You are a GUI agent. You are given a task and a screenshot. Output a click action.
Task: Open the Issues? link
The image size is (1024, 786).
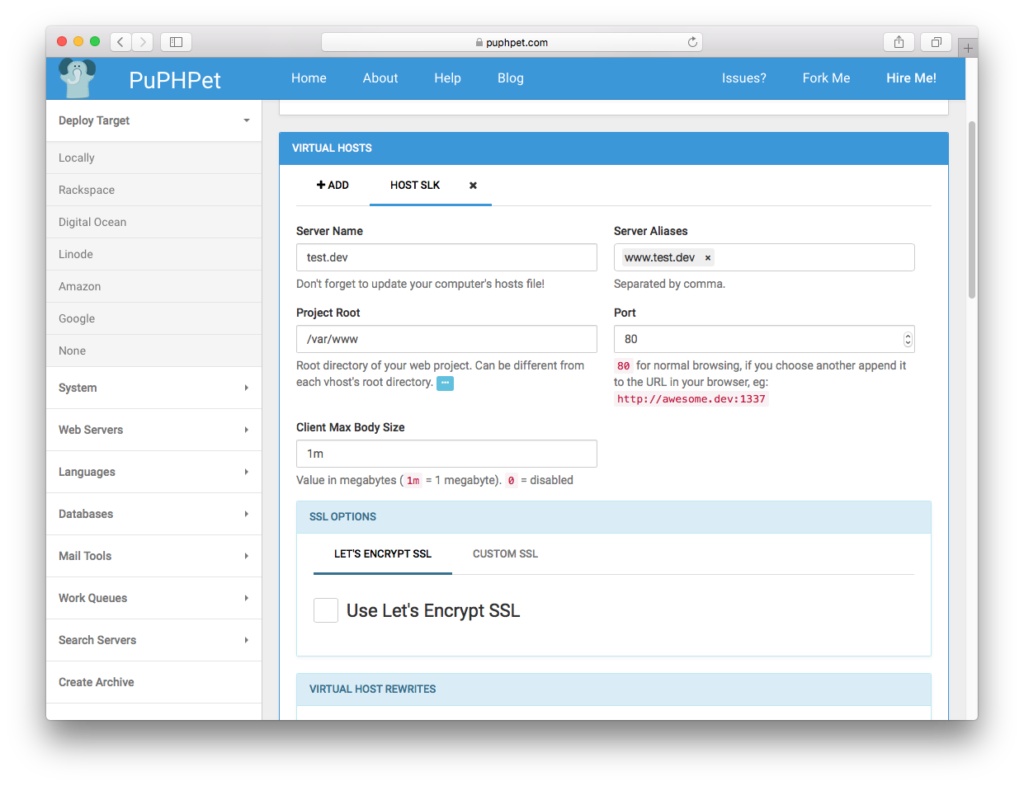click(744, 78)
